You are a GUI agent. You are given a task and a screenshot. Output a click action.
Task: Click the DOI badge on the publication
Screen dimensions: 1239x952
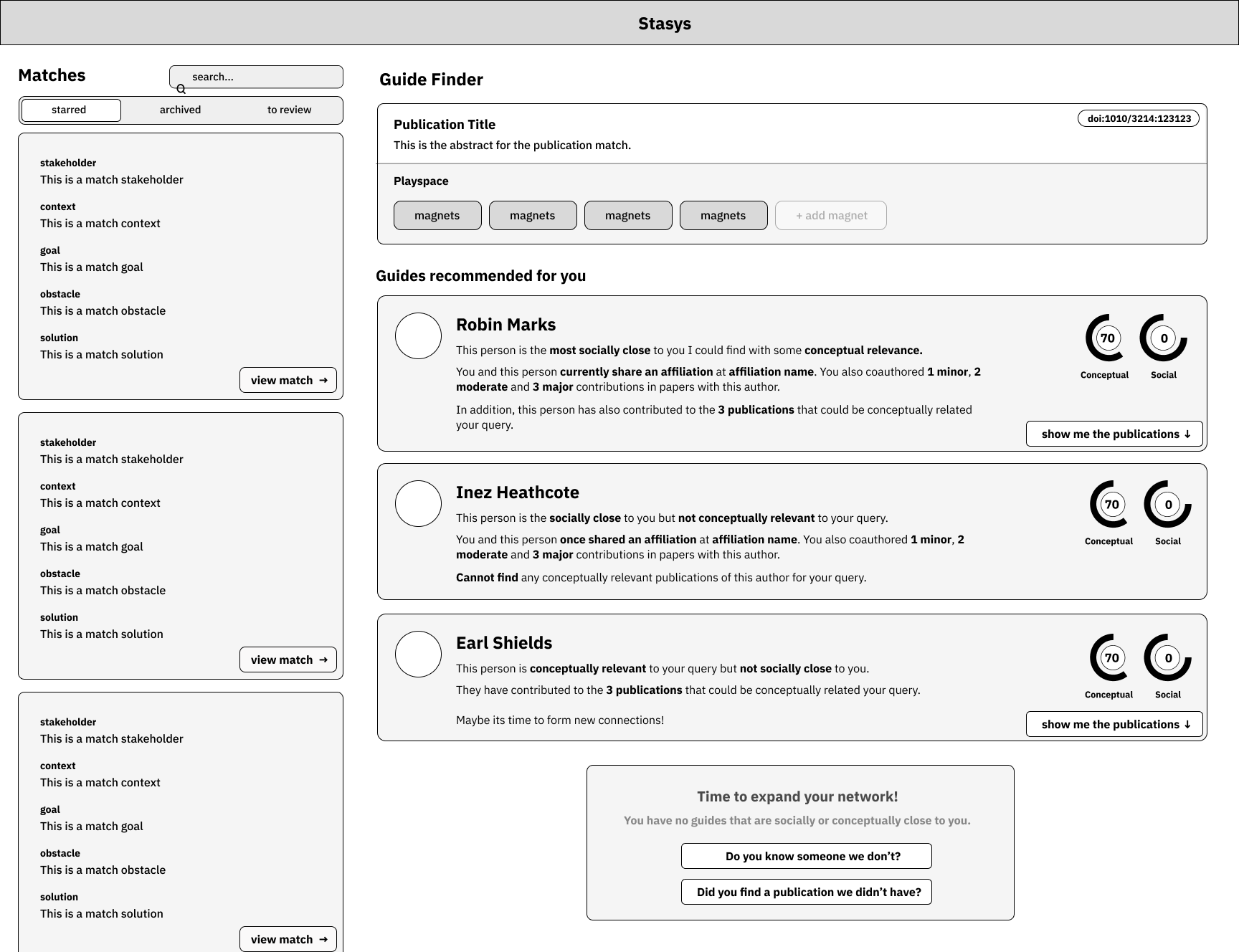(1138, 119)
